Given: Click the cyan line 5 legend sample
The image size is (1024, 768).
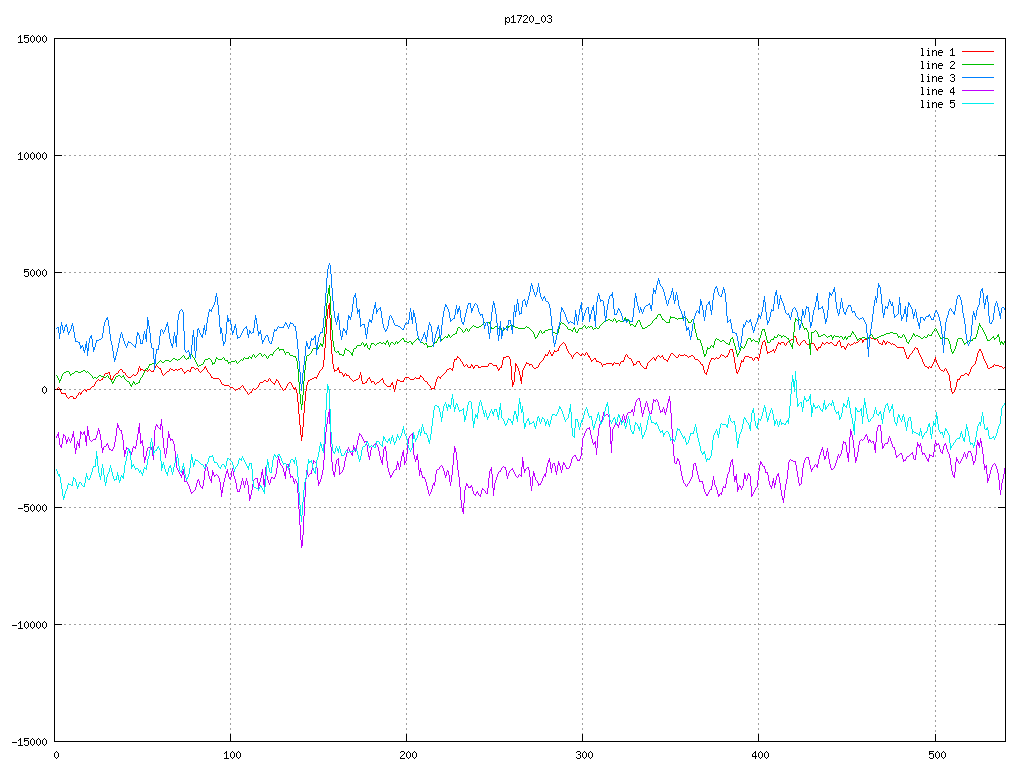Looking at the screenshot, I should [x=978, y=103].
